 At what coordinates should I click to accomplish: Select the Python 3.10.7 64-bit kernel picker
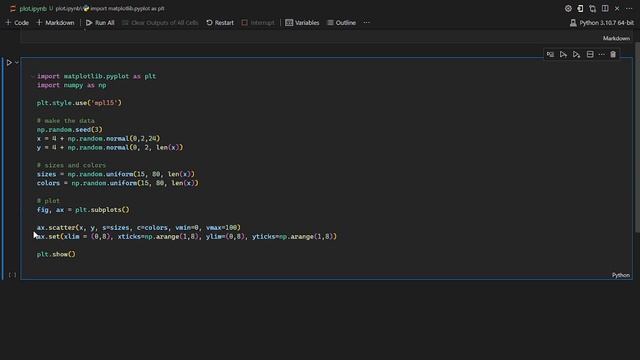click(x=602, y=23)
